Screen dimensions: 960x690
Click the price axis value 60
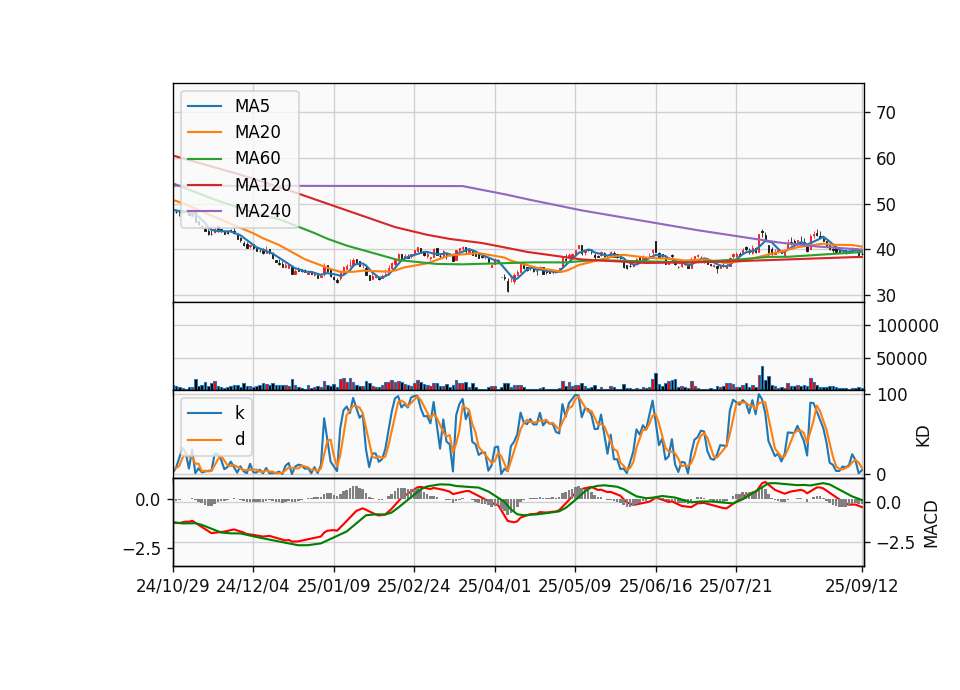(886, 159)
